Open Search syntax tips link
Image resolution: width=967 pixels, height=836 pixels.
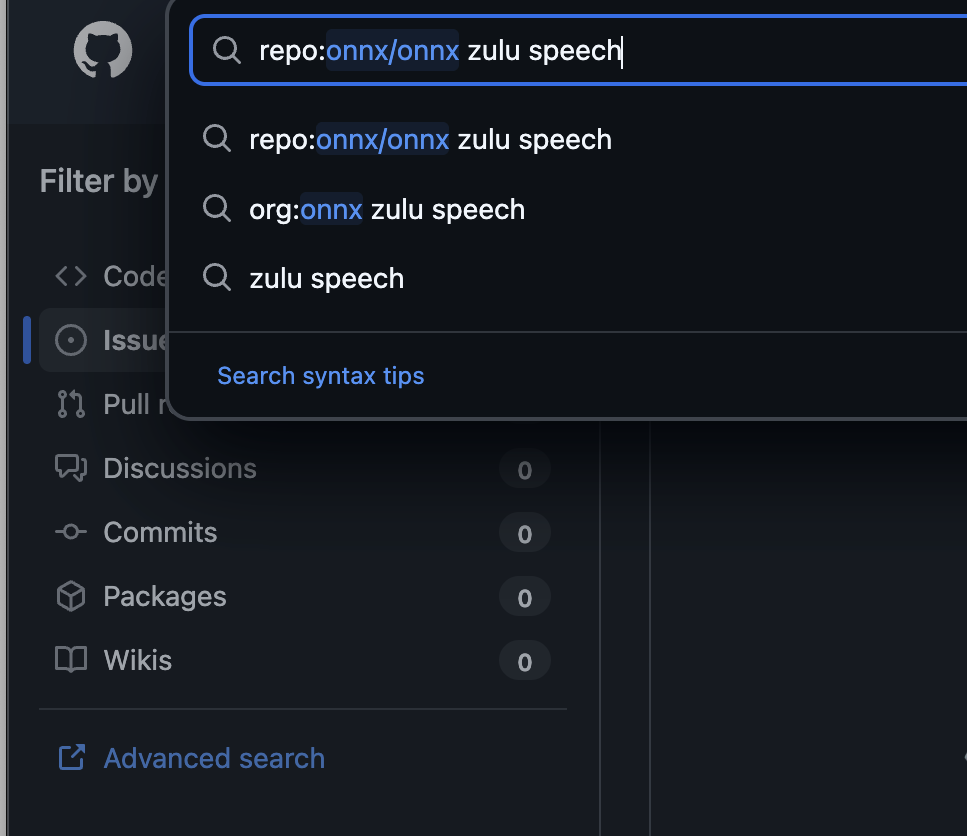click(x=321, y=376)
